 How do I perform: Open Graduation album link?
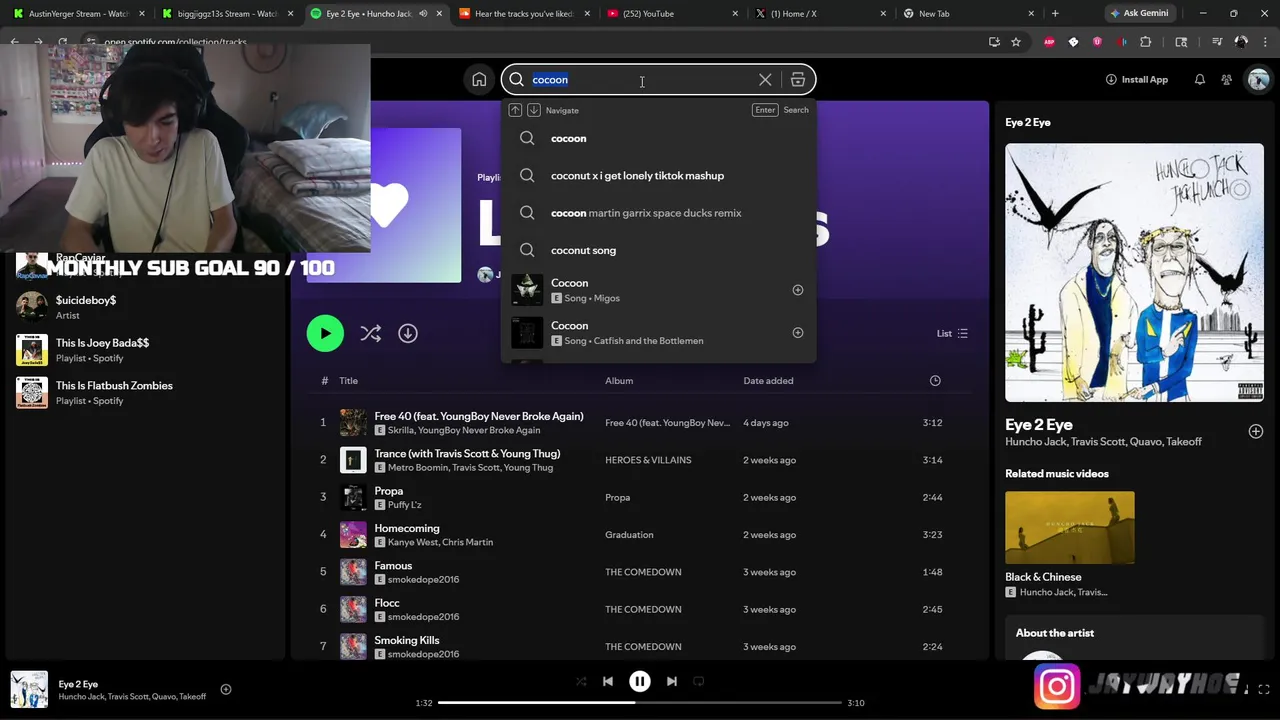629,535
